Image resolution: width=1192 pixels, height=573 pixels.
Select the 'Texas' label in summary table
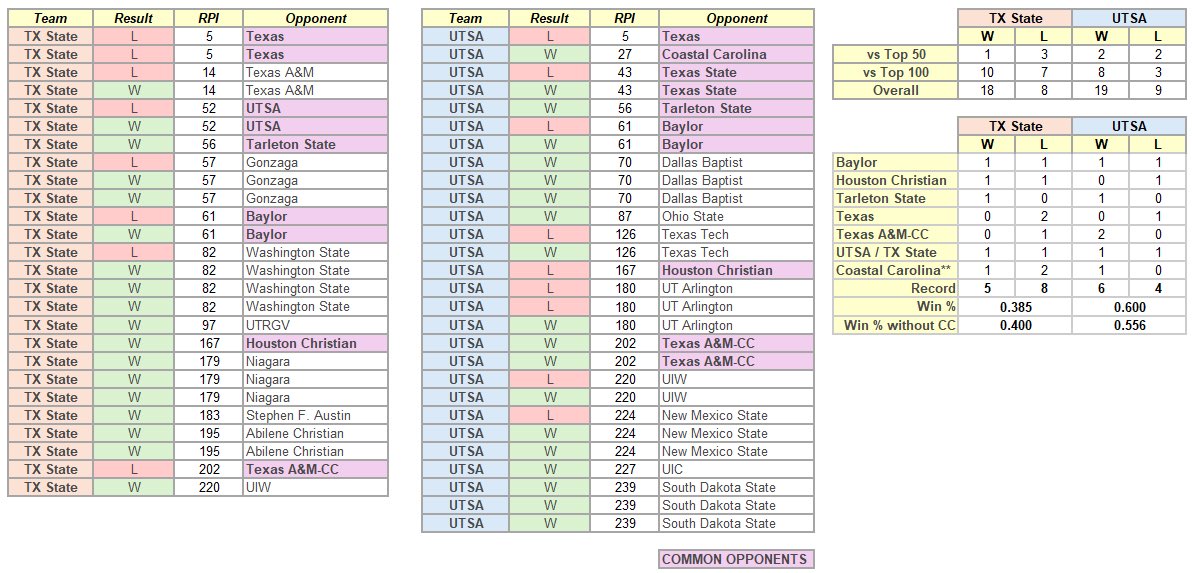click(x=896, y=217)
